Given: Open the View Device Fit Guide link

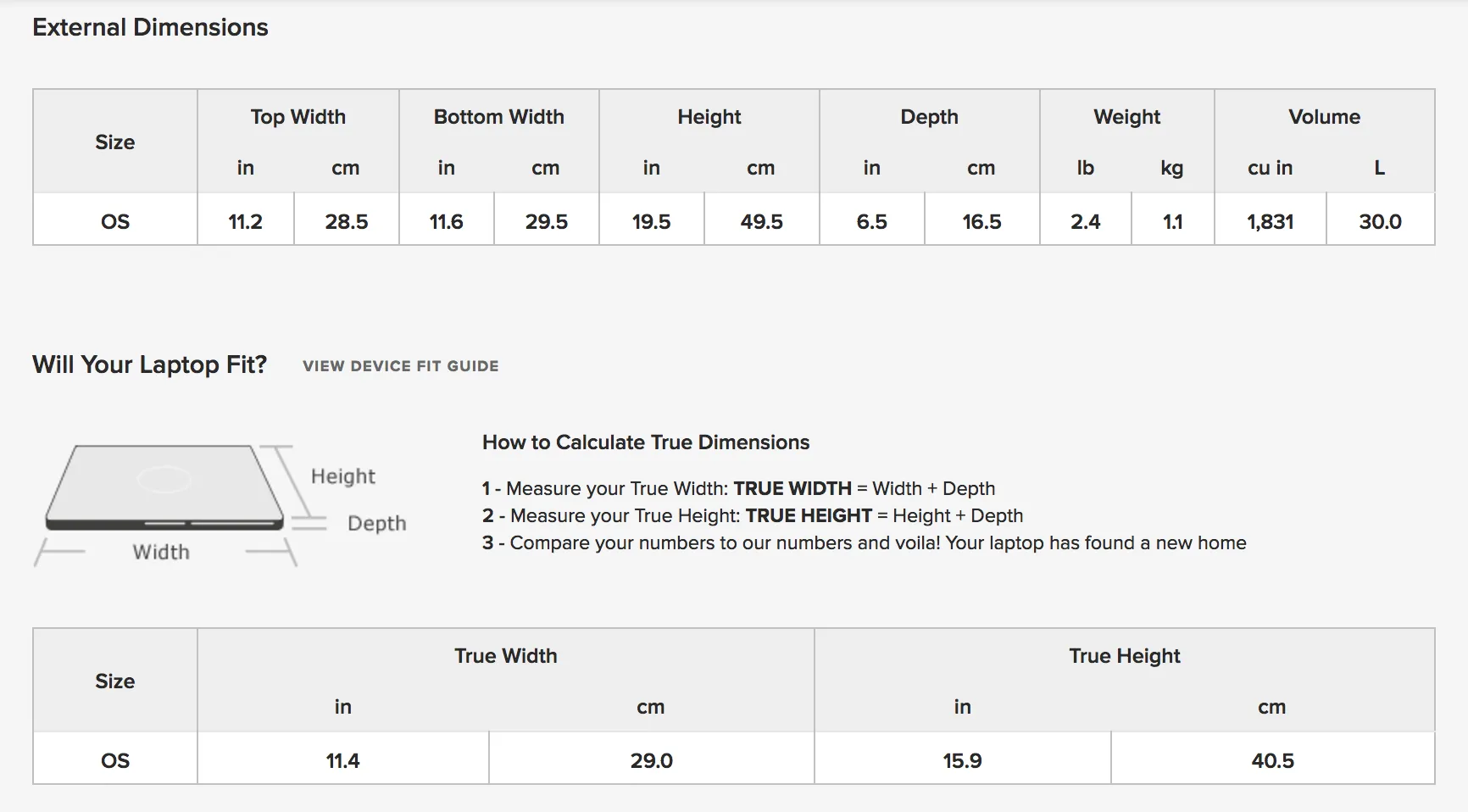Looking at the screenshot, I should pyautogui.click(x=401, y=366).
